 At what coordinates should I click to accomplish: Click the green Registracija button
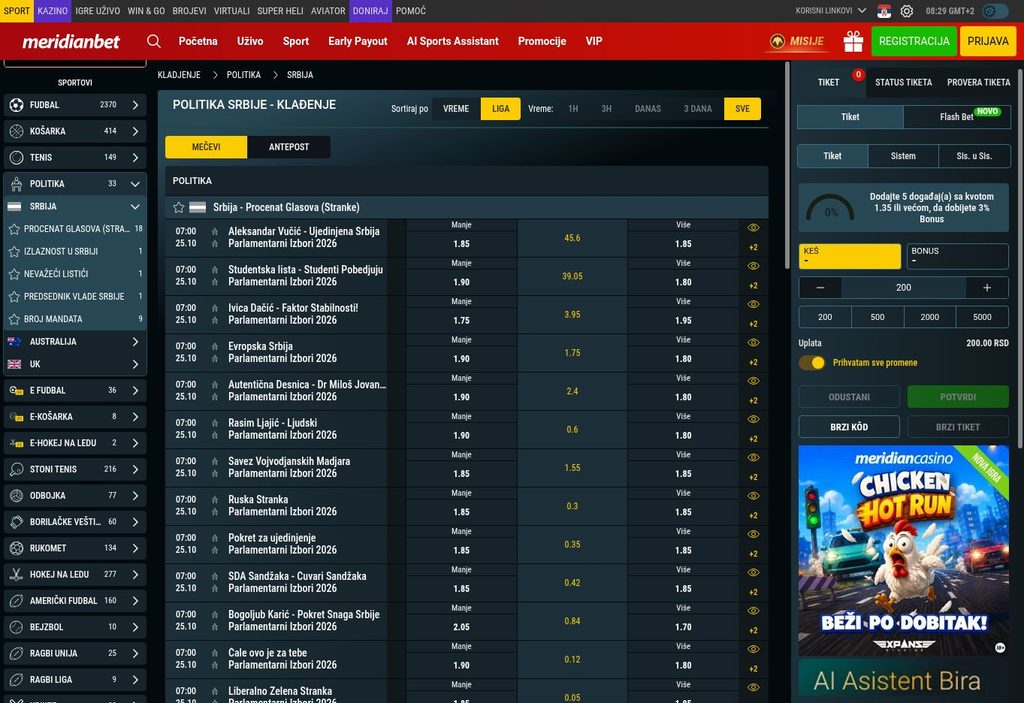tap(914, 41)
